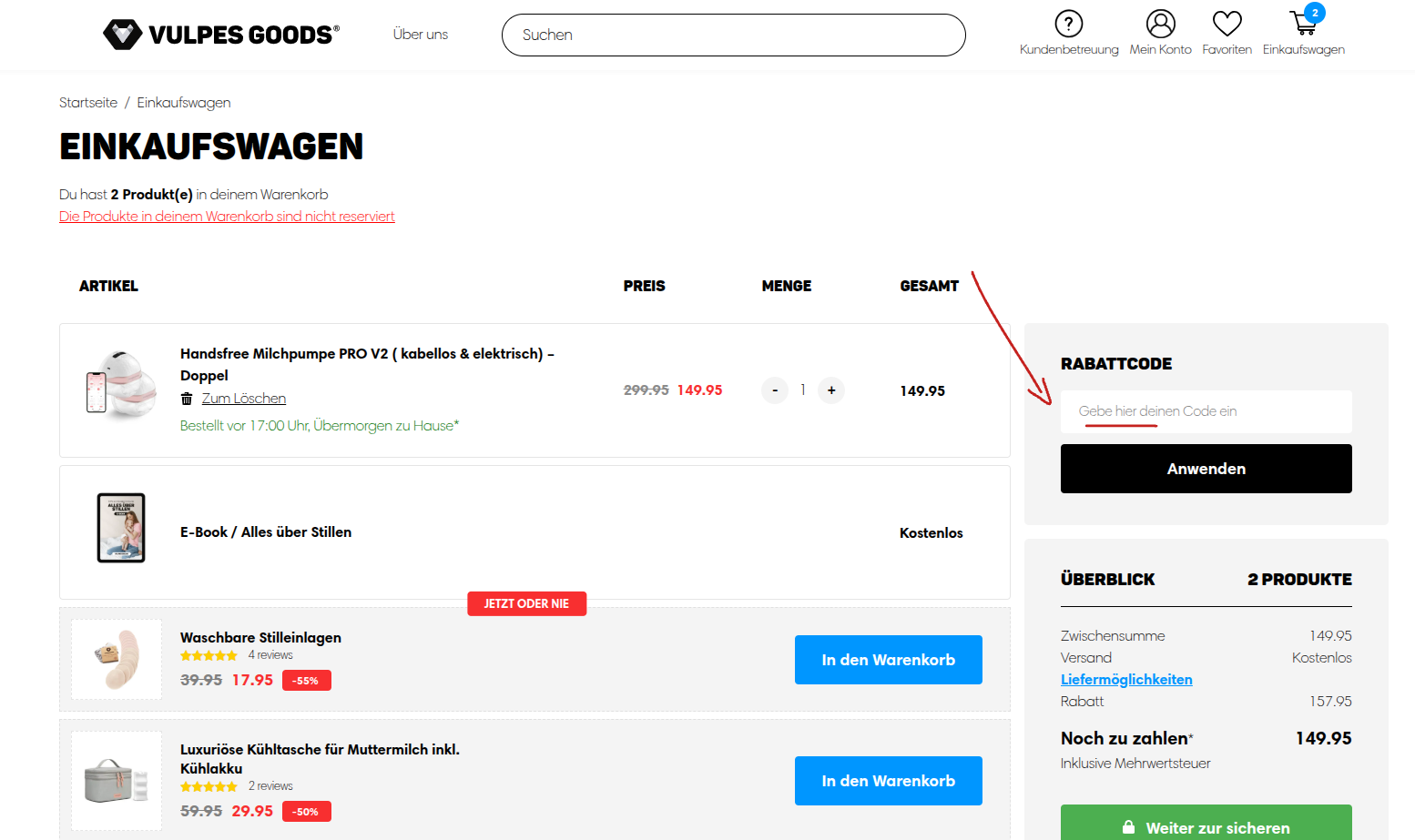
Task: Open Favoriten heart icon
Action: pos(1227,24)
